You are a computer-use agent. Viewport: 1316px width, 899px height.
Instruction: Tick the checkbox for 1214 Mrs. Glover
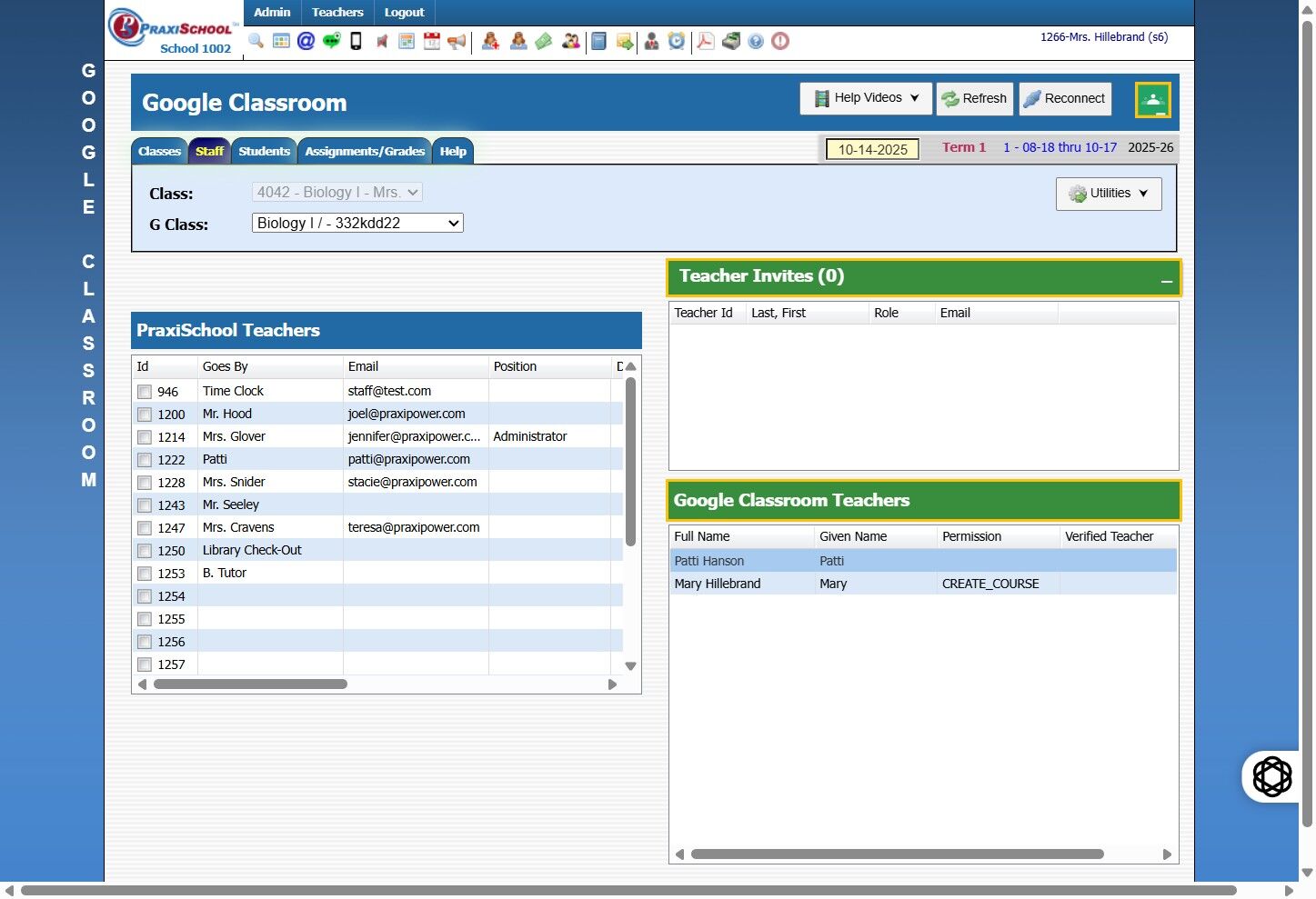pos(145,437)
